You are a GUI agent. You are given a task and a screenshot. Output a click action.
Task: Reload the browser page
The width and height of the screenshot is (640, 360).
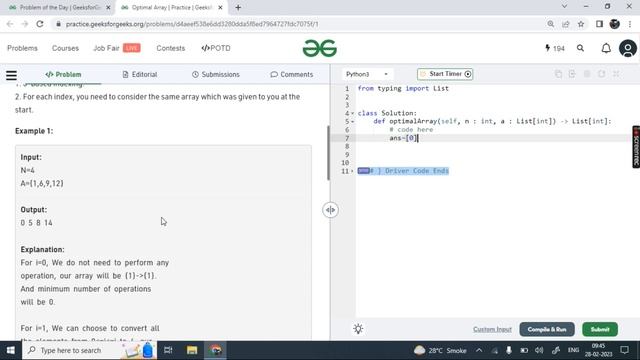(x=40, y=24)
